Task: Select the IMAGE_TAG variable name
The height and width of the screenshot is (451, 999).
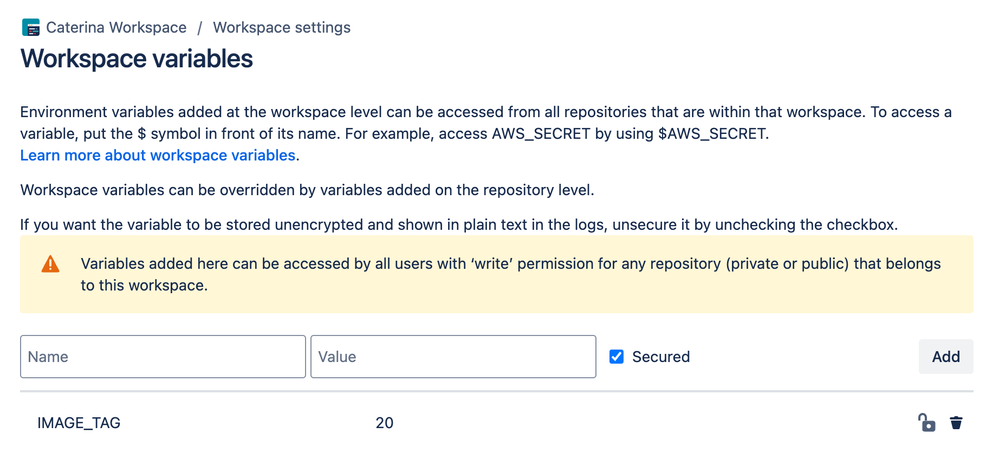Action: click(x=79, y=423)
